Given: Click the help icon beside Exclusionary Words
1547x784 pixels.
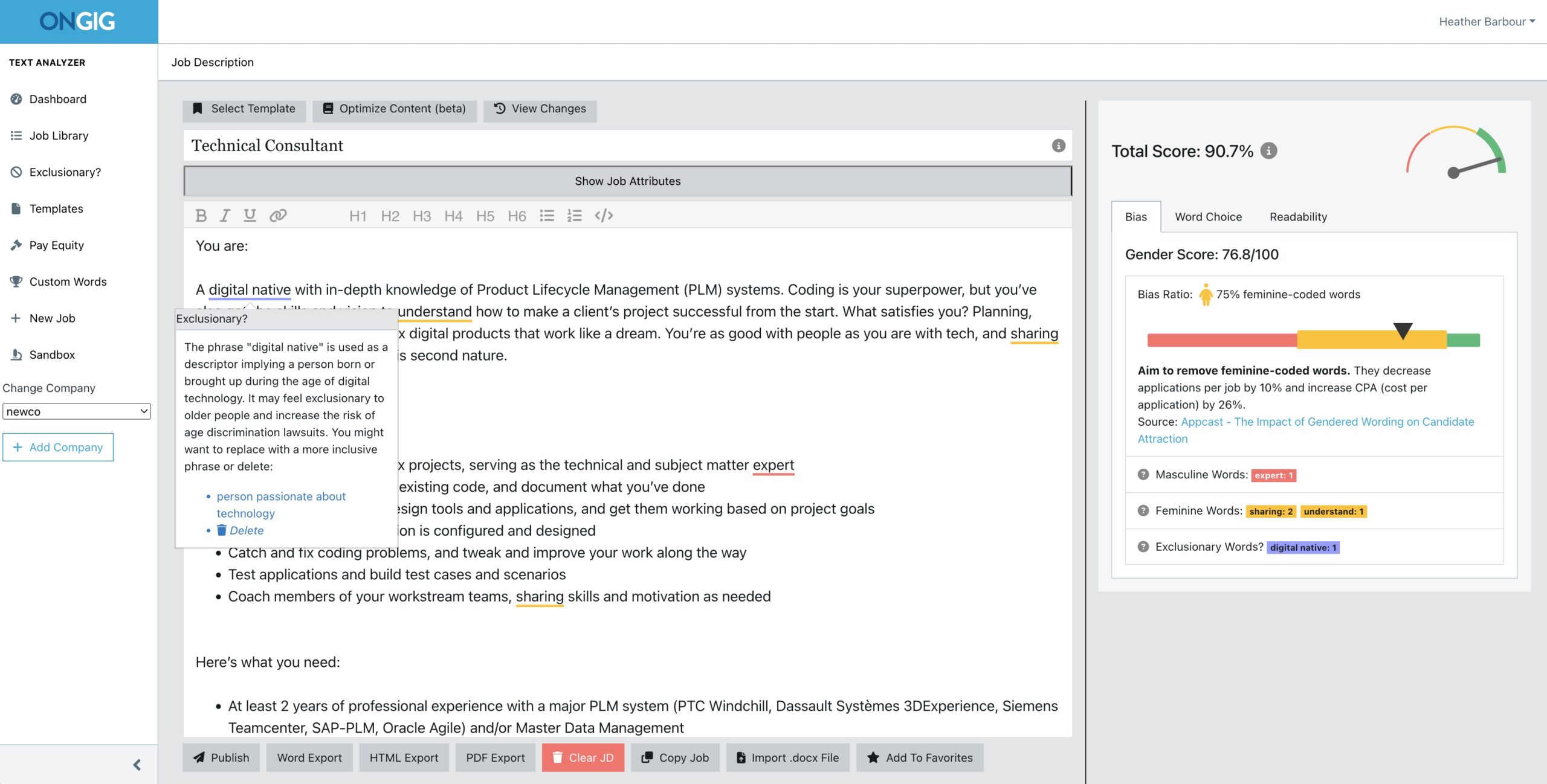Looking at the screenshot, I should (x=1143, y=547).
